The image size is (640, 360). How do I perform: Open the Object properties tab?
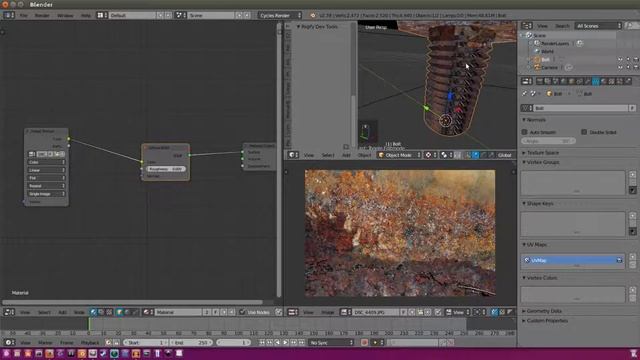click(x=571, y=81)
